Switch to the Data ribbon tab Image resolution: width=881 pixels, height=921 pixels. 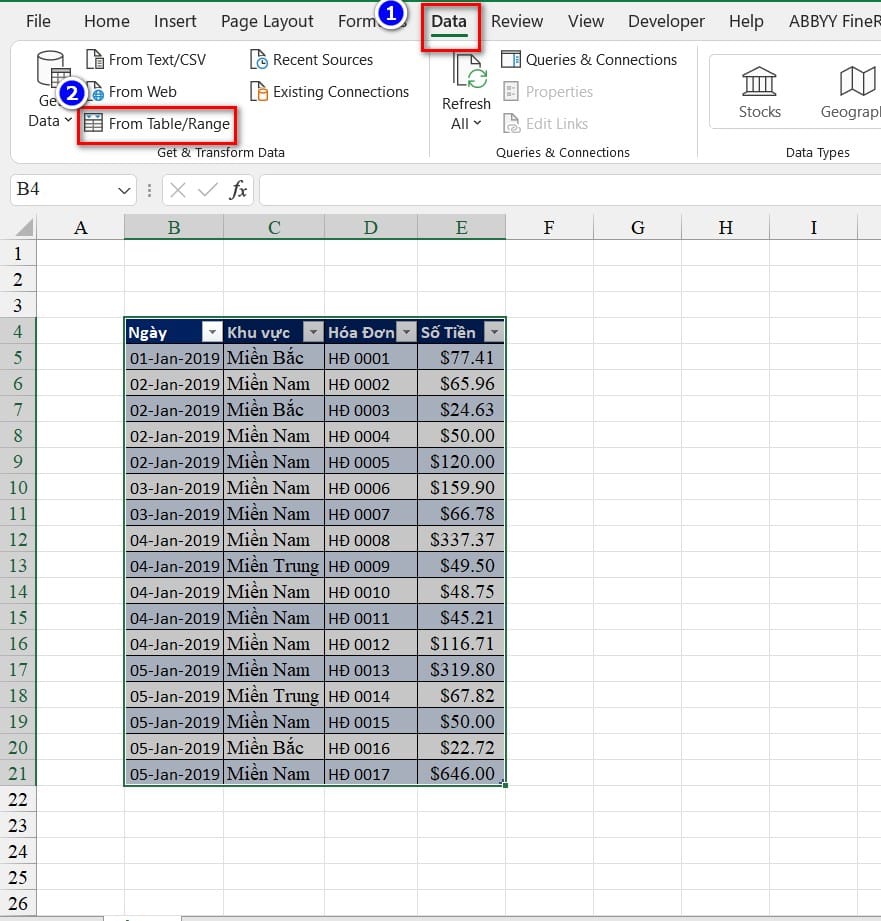pos(449,21)
